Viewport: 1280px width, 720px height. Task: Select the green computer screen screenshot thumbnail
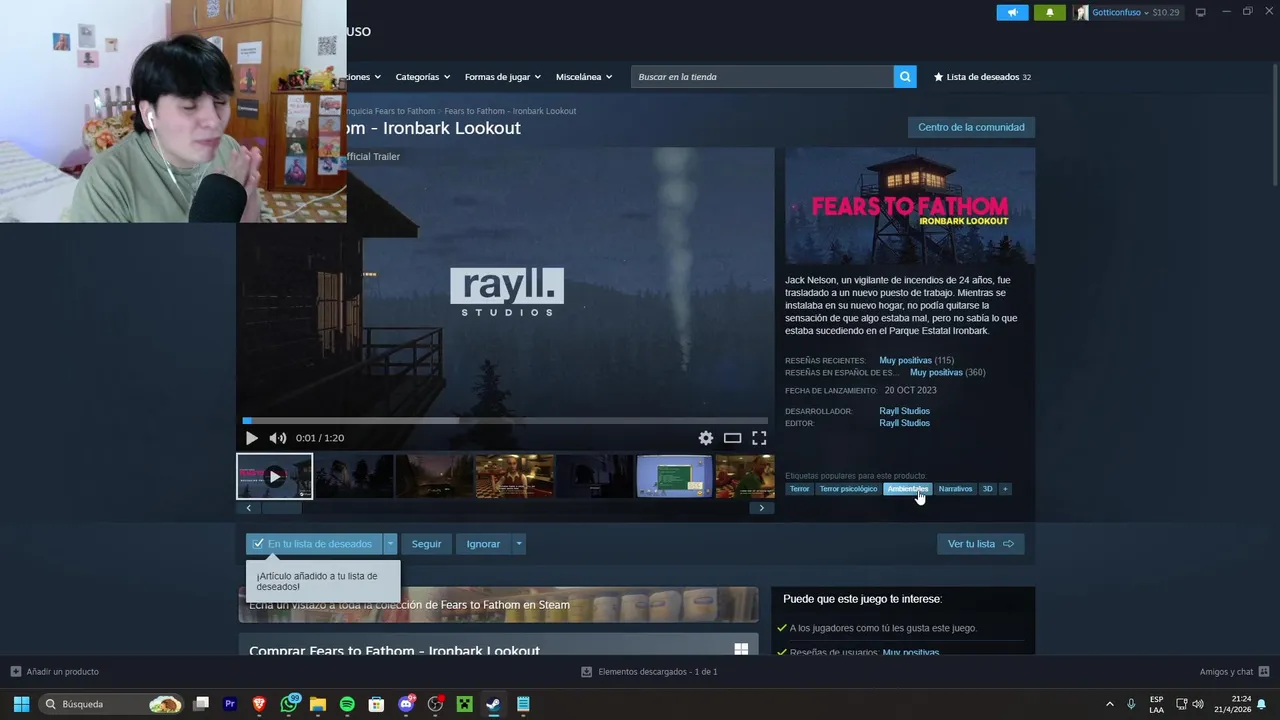674,476
